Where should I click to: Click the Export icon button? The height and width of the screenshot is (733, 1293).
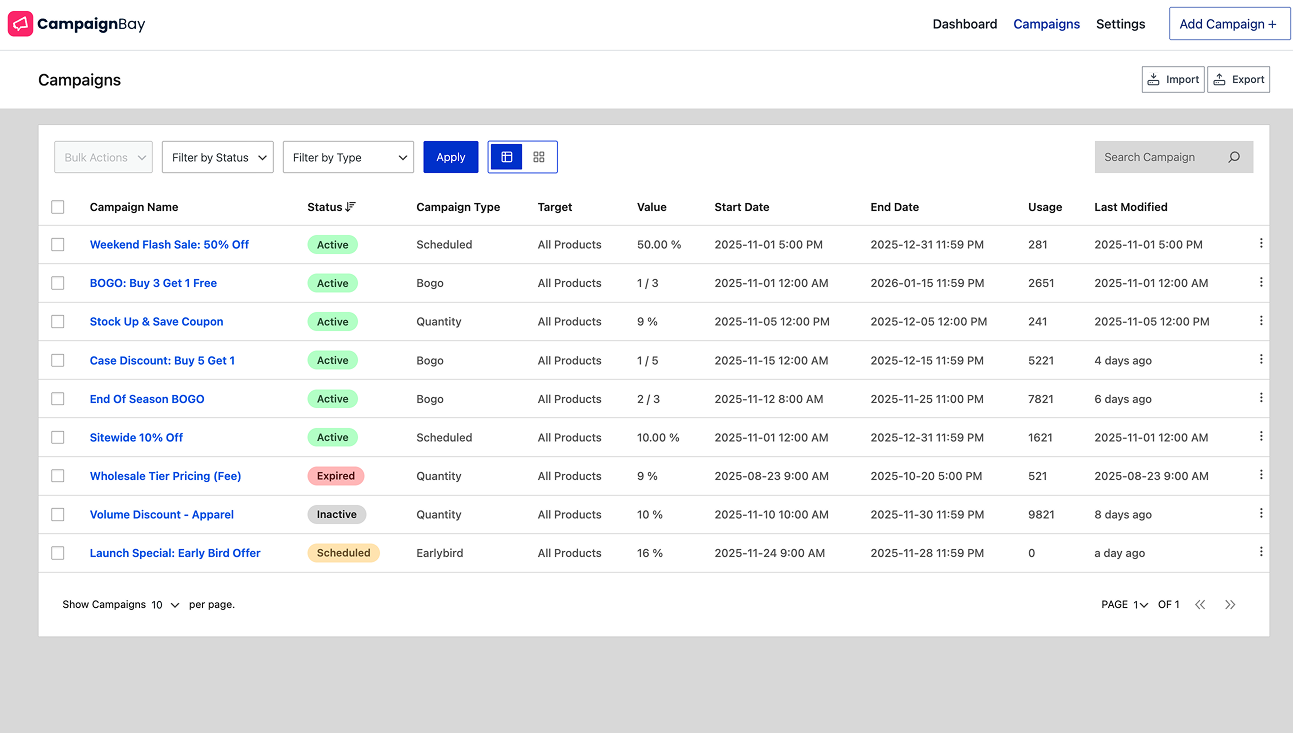tap(1221, 79)
